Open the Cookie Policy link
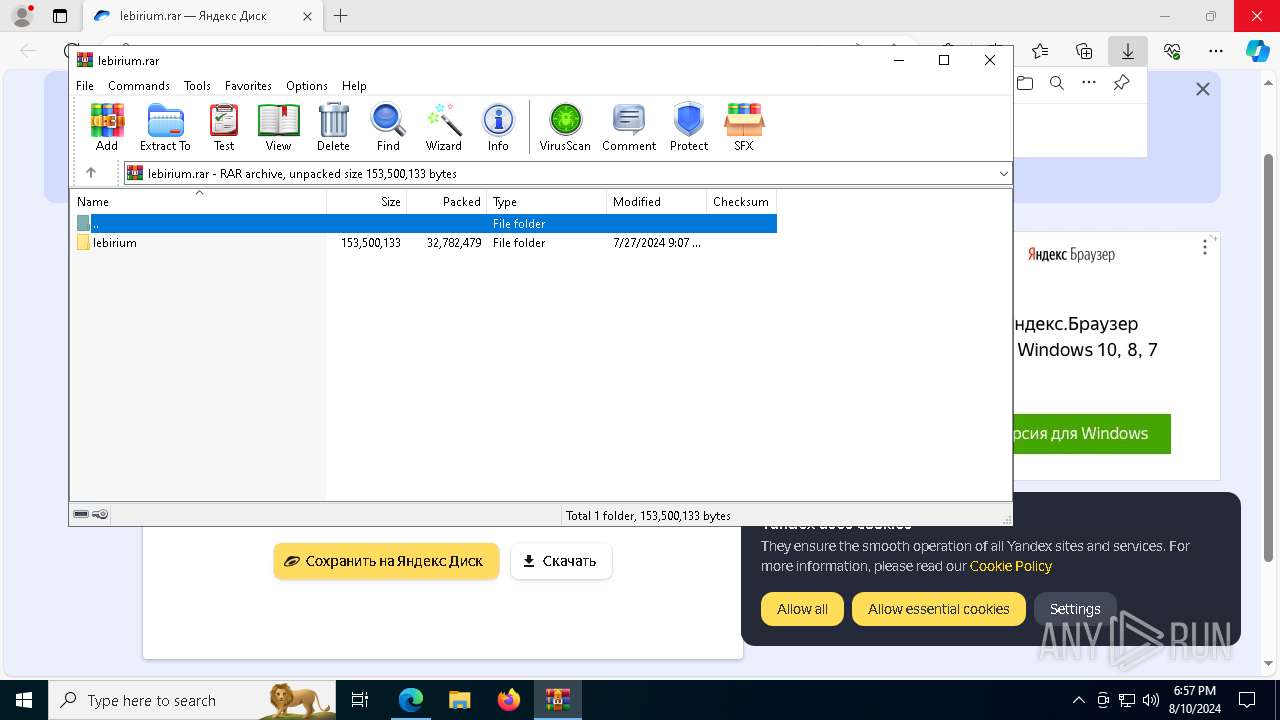 click(1010, 566)
